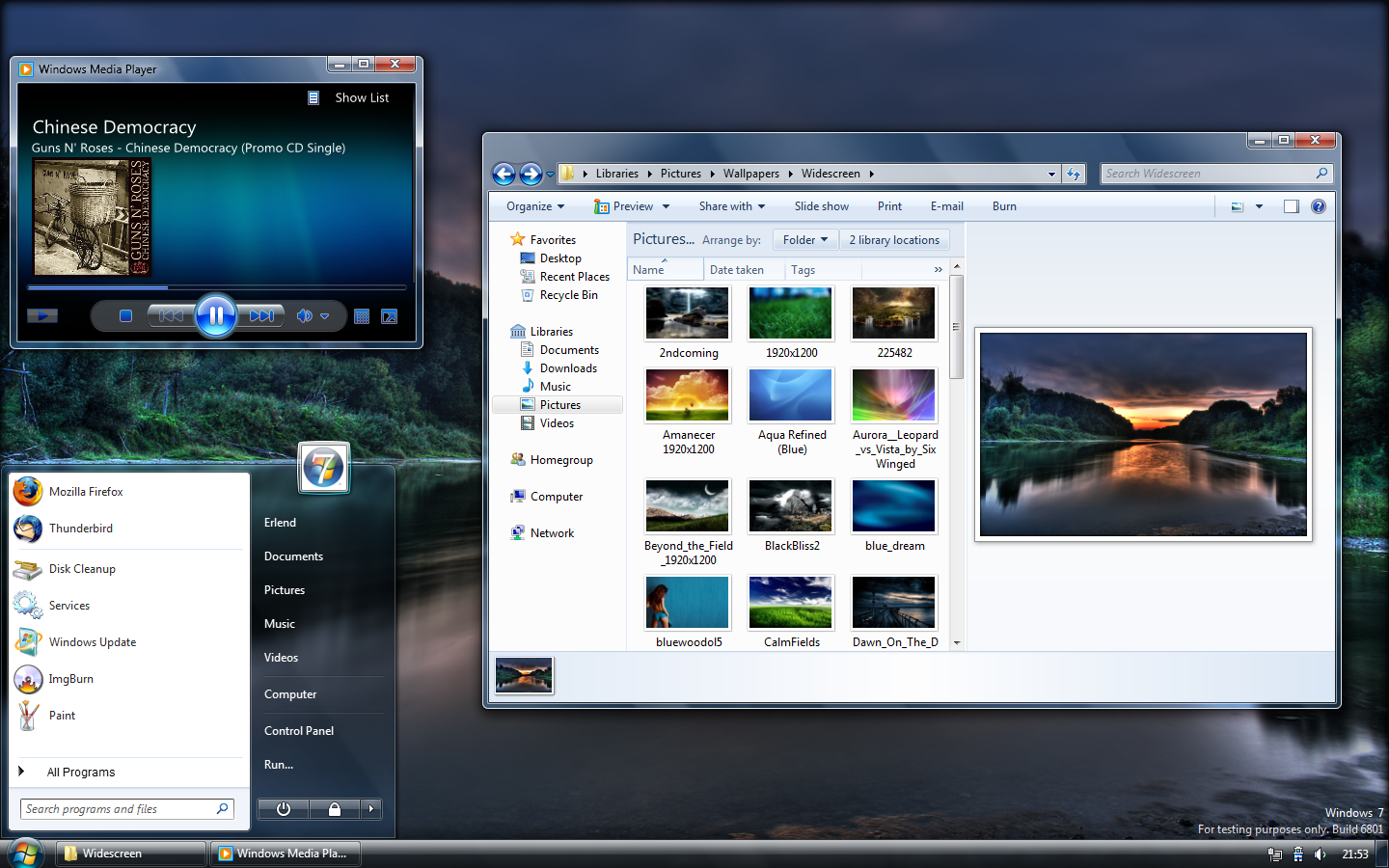This screenshot has height=868, width=1389.
Task: Click Preview in Explorer toolbar
Action: coord(624,206)
